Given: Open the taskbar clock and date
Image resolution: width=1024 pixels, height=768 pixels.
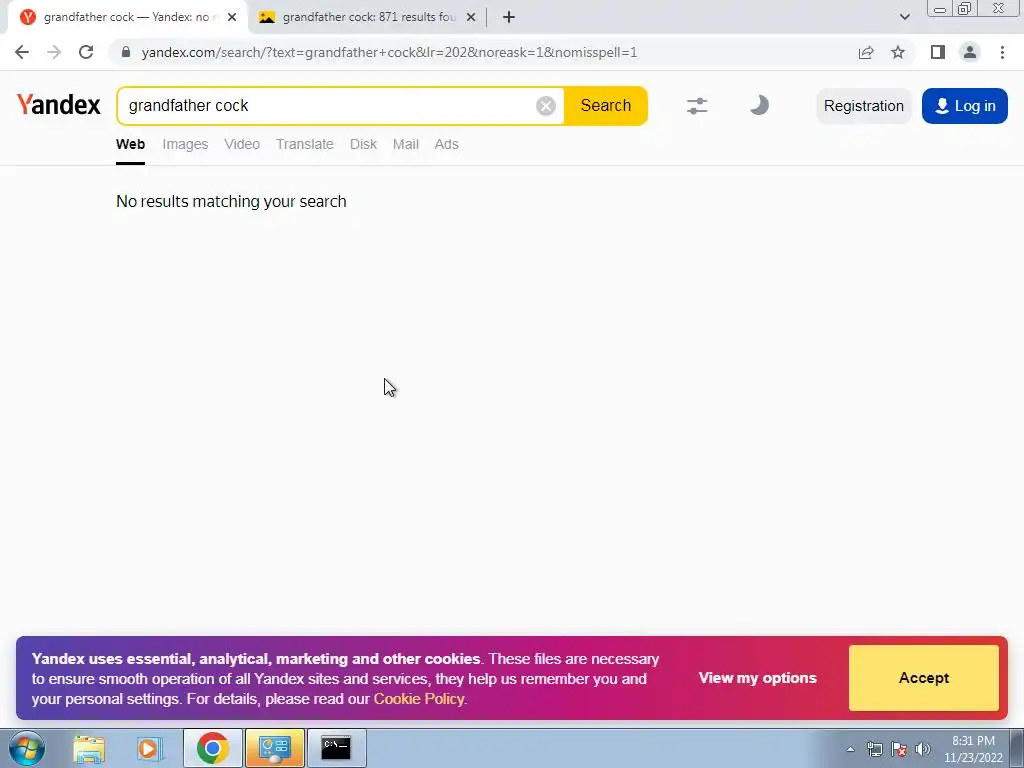Looking at the screenshot, I should coord(973,749).
